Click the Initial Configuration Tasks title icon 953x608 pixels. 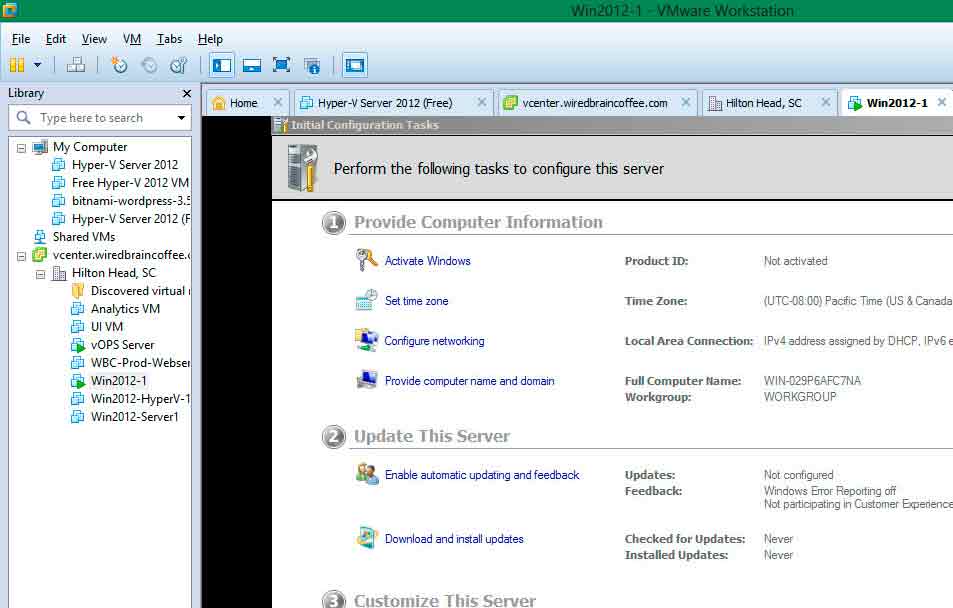281,125
